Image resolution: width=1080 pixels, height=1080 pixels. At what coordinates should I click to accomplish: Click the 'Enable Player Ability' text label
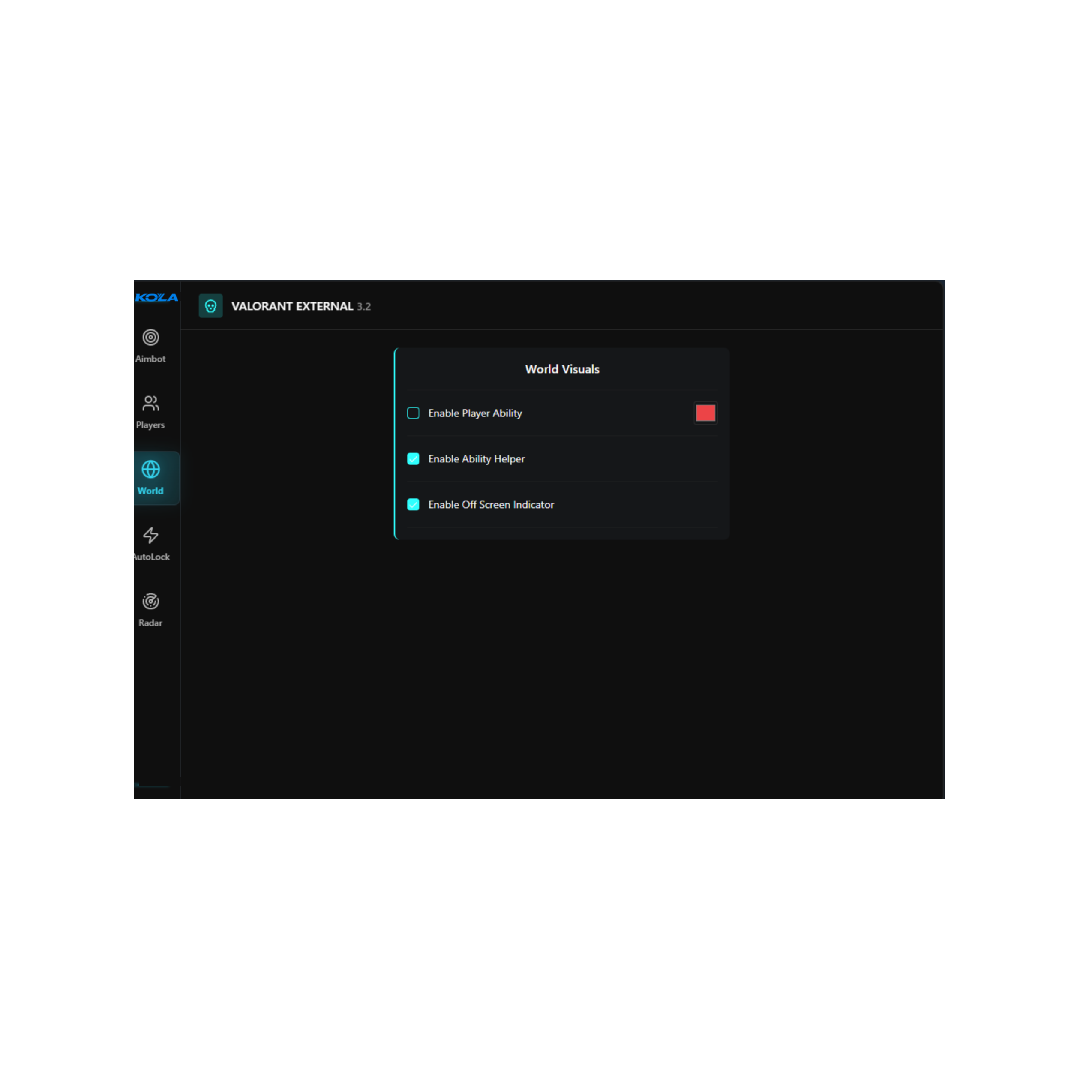pyautogui.click(x=475, y=412)
